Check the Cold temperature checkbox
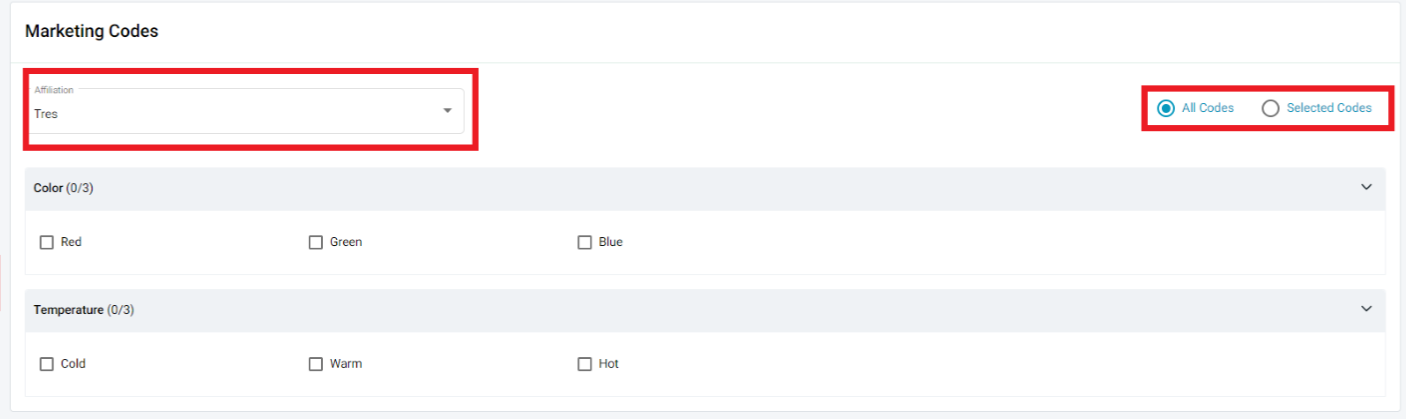This screenshot has height=419, width=1406. point(47,364)
